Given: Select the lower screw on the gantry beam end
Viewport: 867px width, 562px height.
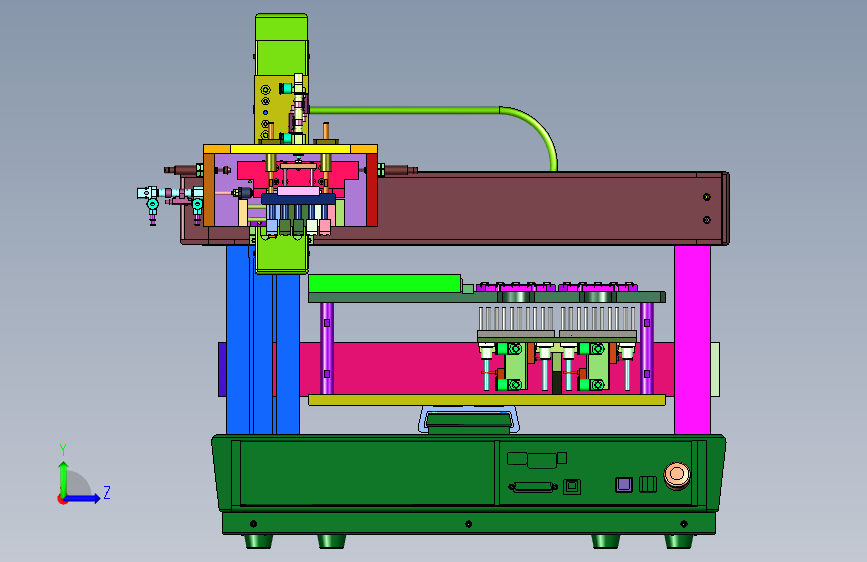Looking at the screenshot, I should pos(707,220).
